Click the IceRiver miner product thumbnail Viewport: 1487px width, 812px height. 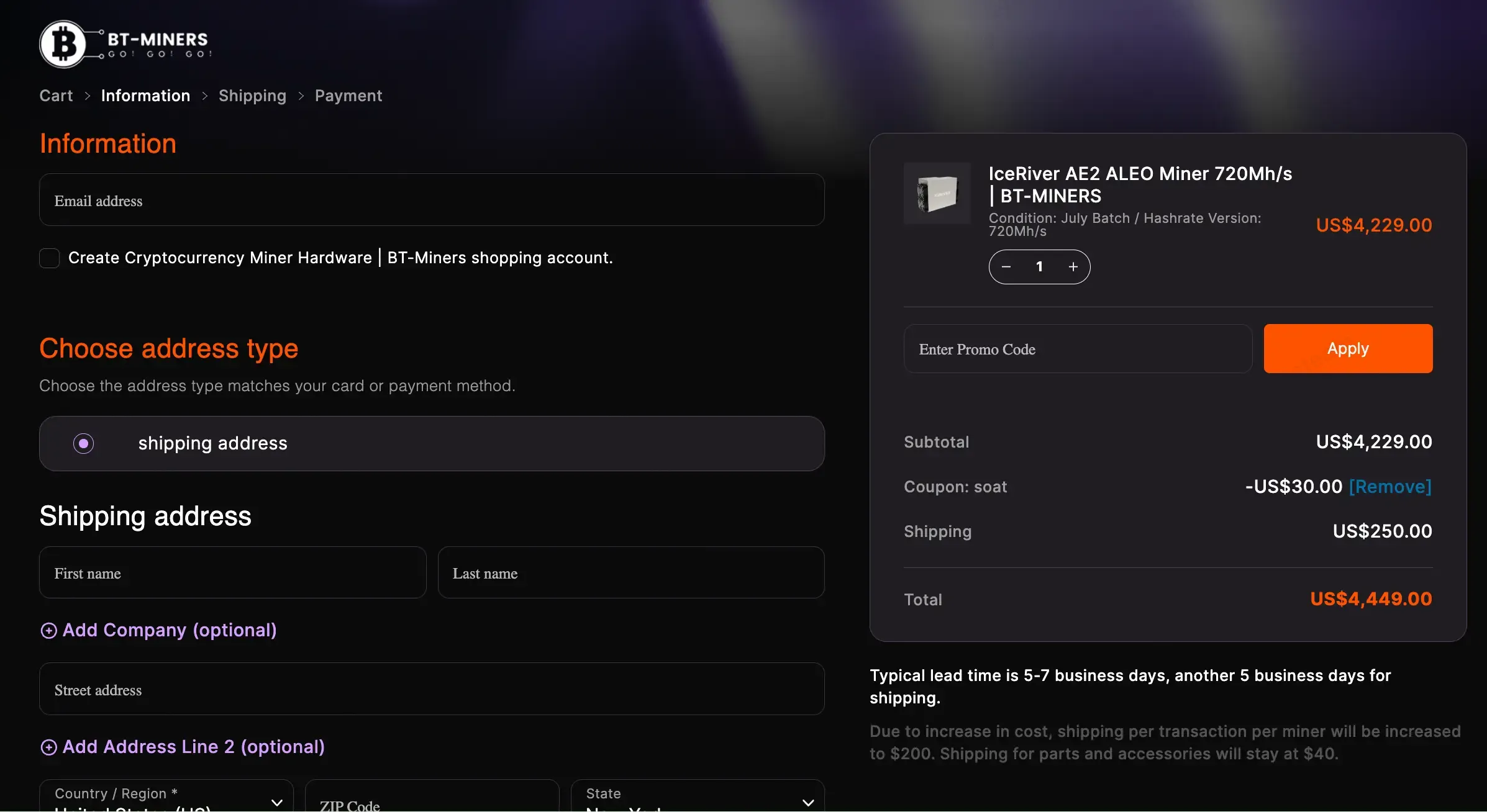(937, 194)
